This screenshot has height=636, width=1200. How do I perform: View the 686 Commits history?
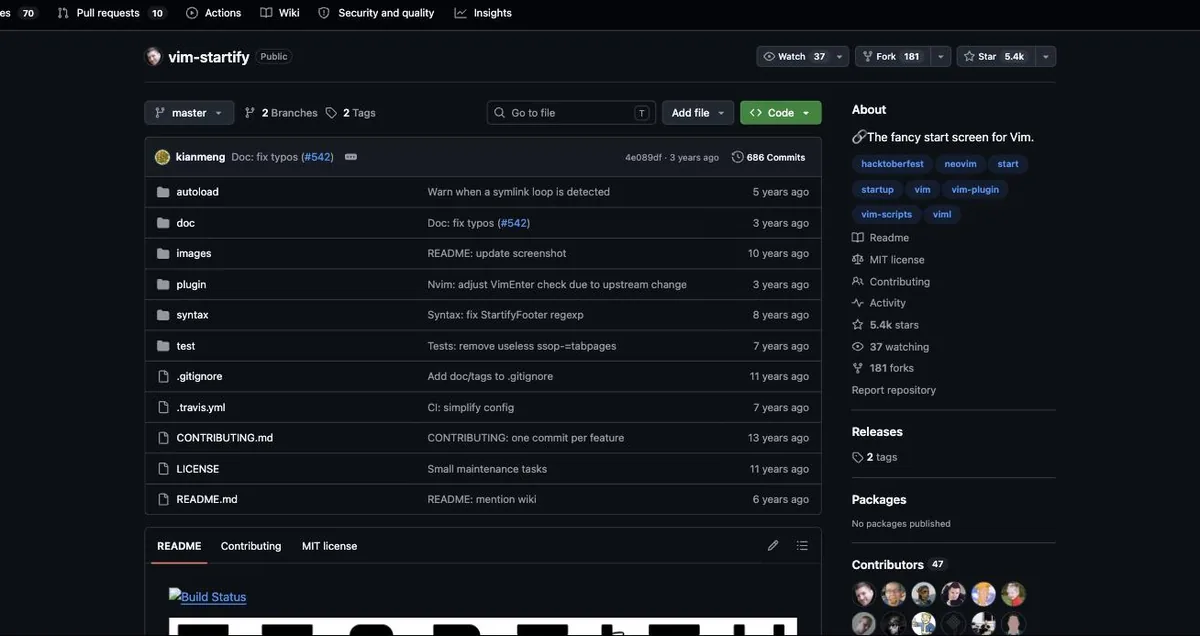point(769,157)
